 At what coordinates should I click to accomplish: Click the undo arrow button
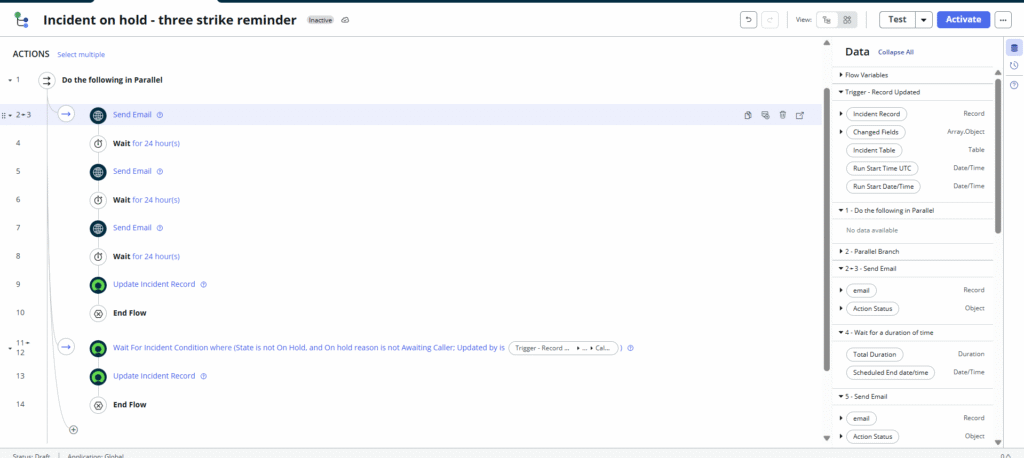[x=749, y=19]
